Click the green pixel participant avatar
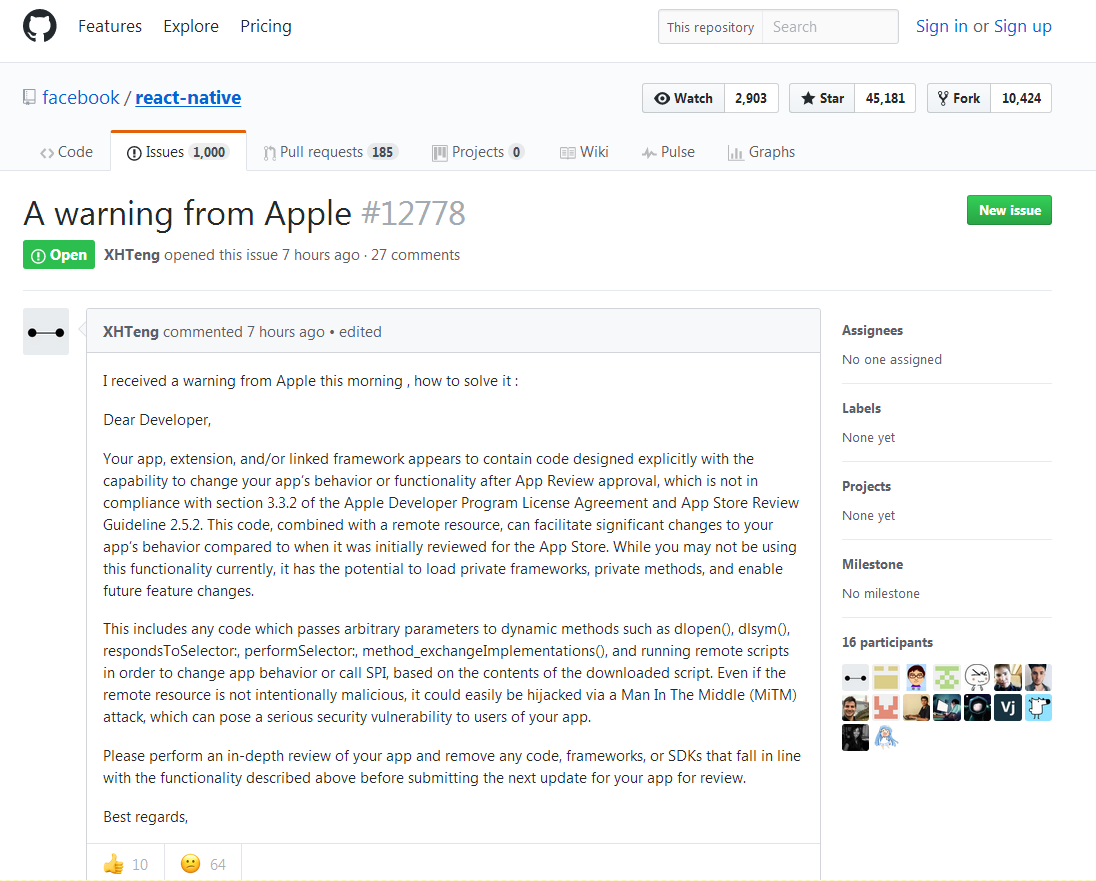Screen dimensions: 1096x881 (x=947, y=677)
